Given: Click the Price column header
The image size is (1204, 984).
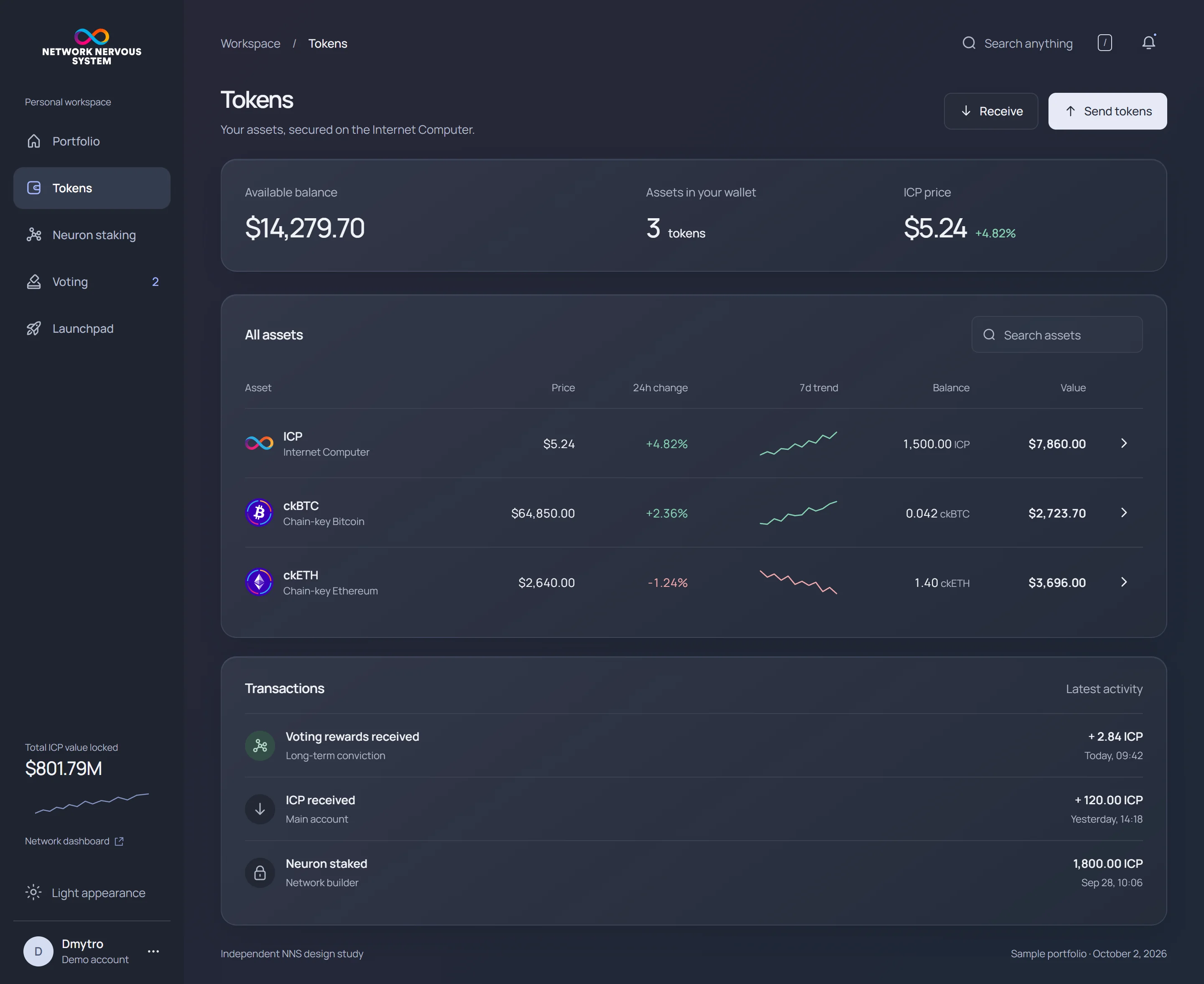Looking at the screenshot, I should click(x=563, y=387).
